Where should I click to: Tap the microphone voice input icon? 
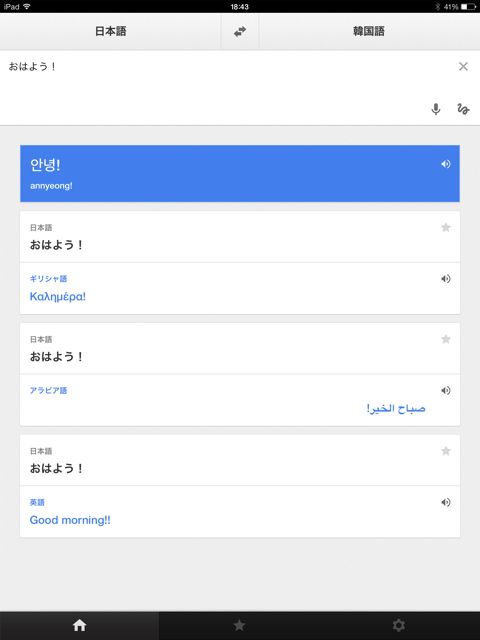pos(436,109)
